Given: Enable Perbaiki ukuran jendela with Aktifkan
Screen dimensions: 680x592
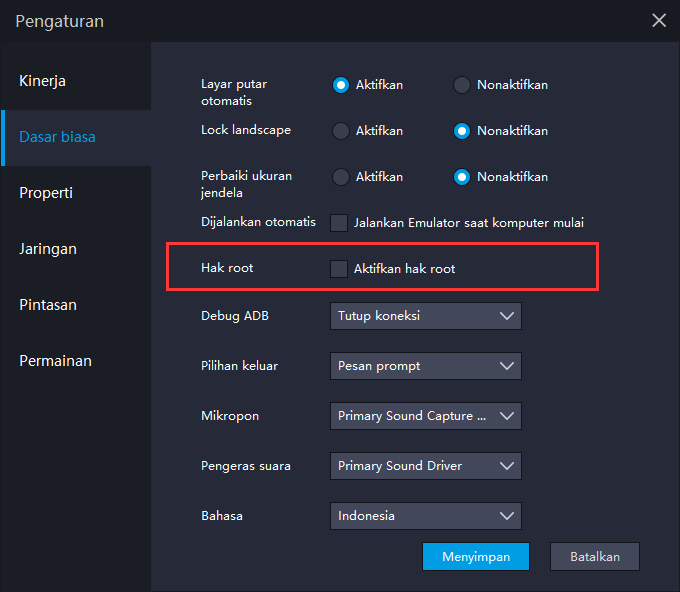Looking at the screenshot, I should [340, 177].
